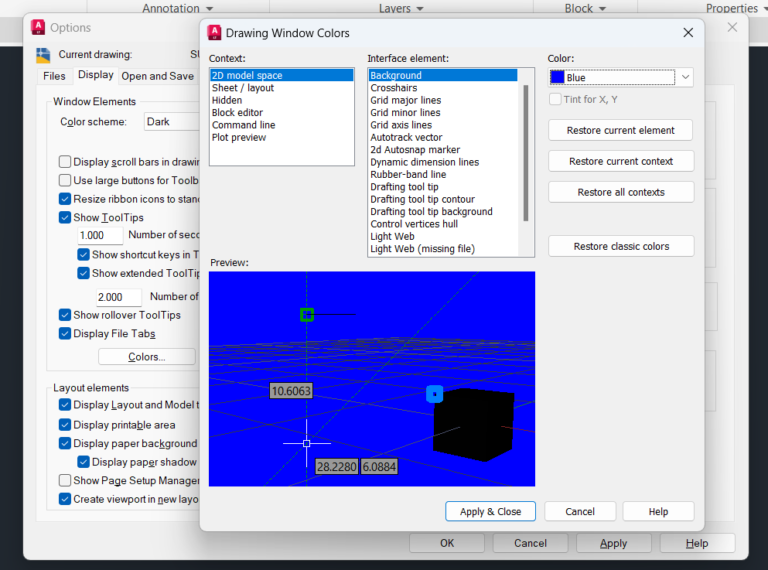Click the AutoCAD icon in Options title bar

[38, 27]
